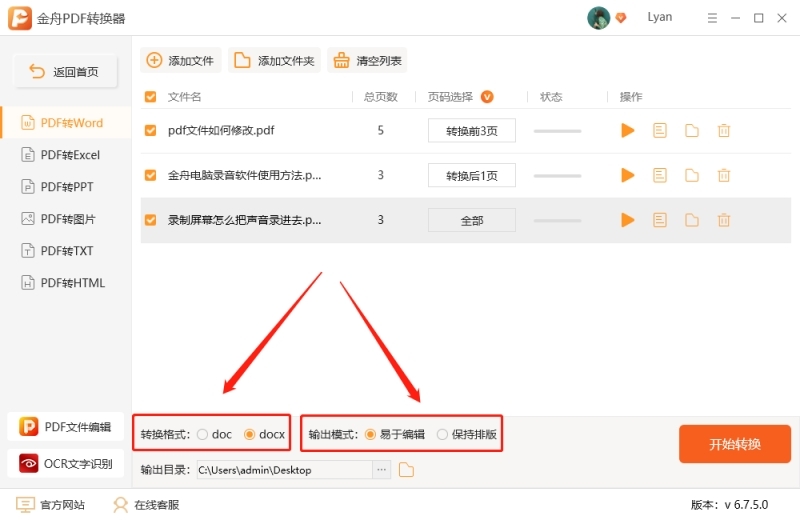The height and width of the screenshot is (520, 800).
Task: Delete 录制屏幕怎么把声音录进去 row with trash icon
Action: (x=723, y=220)
